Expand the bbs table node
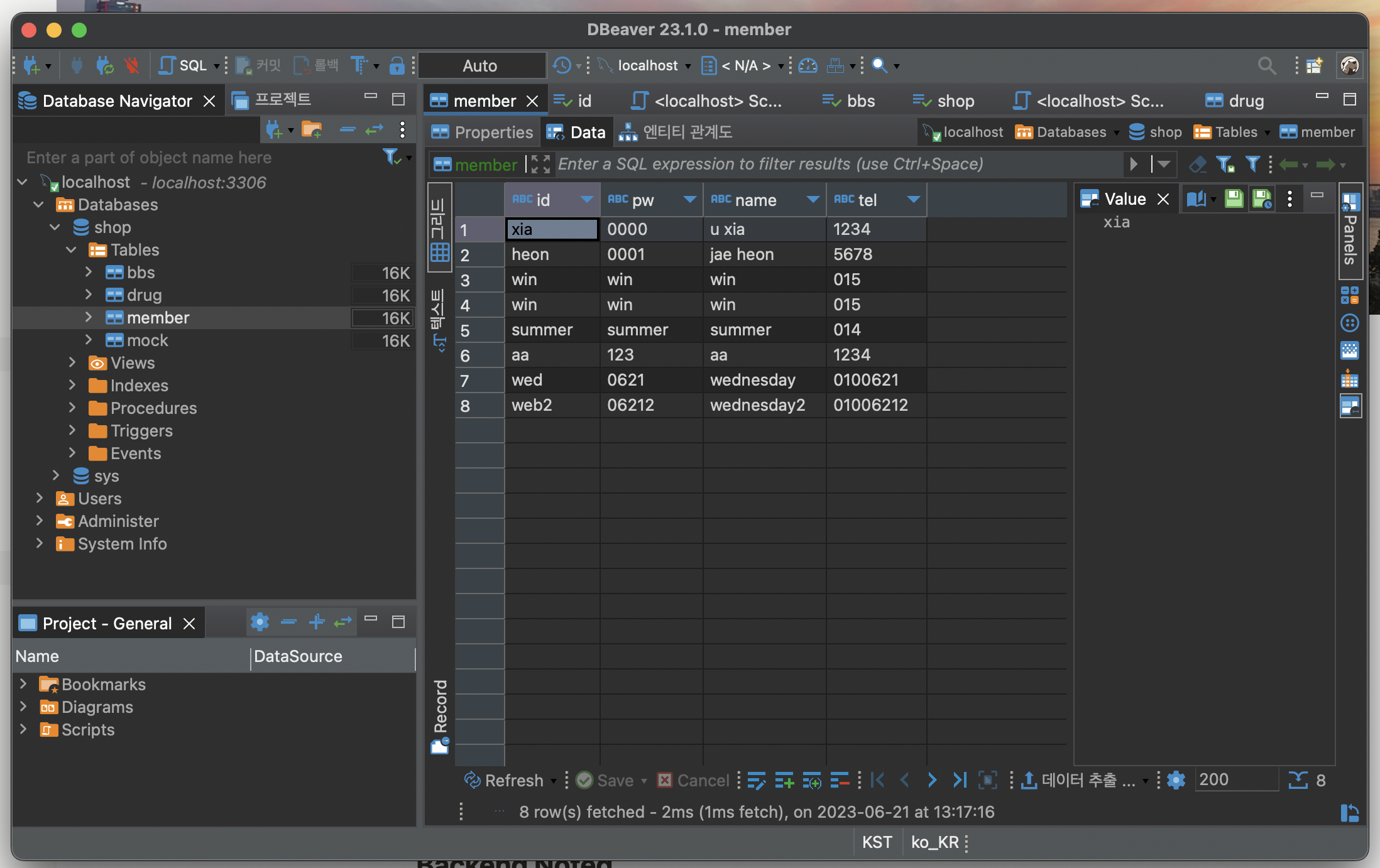The image size is (1380, 868). click(89, 272)
